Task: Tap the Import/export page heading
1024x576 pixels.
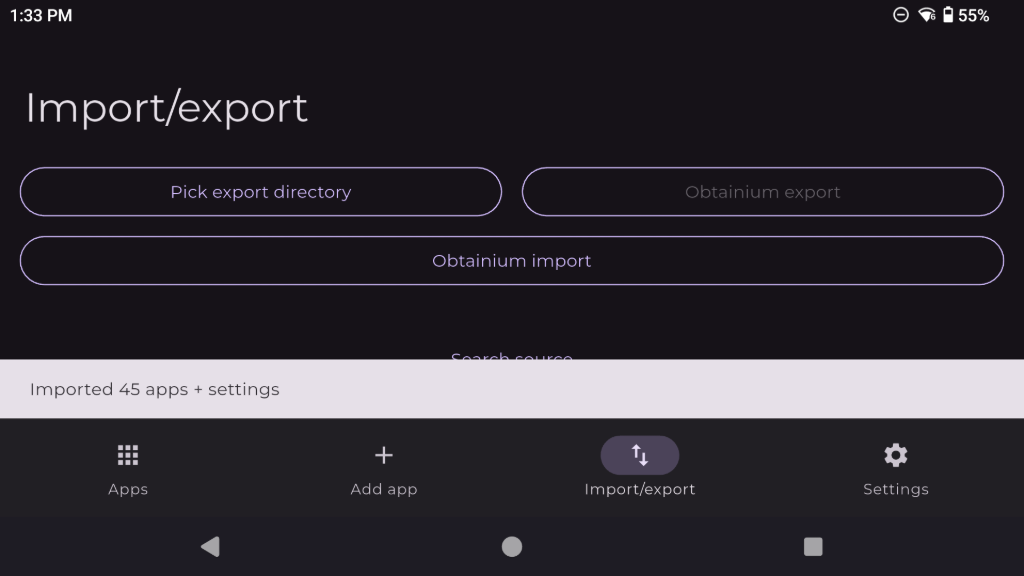Action: [x=167, y=107]
